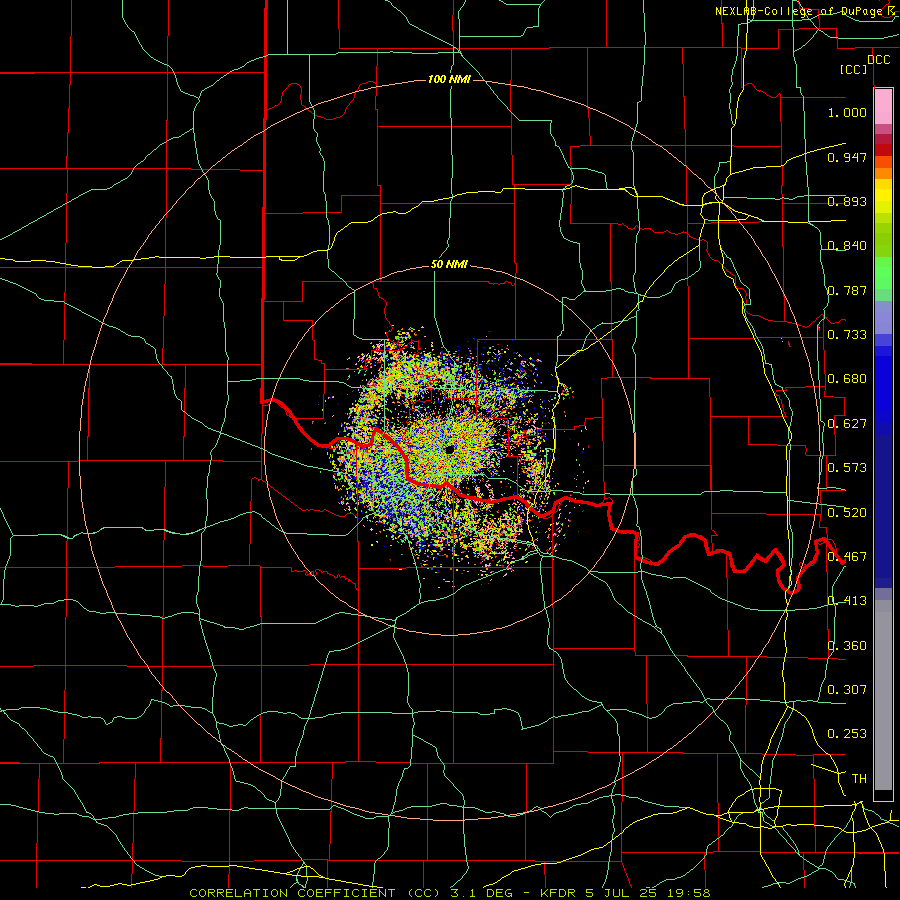This screenshot has width=900, height=900.
Task: Click the 0.360 scale value
Action: click(x=847, y=646)
